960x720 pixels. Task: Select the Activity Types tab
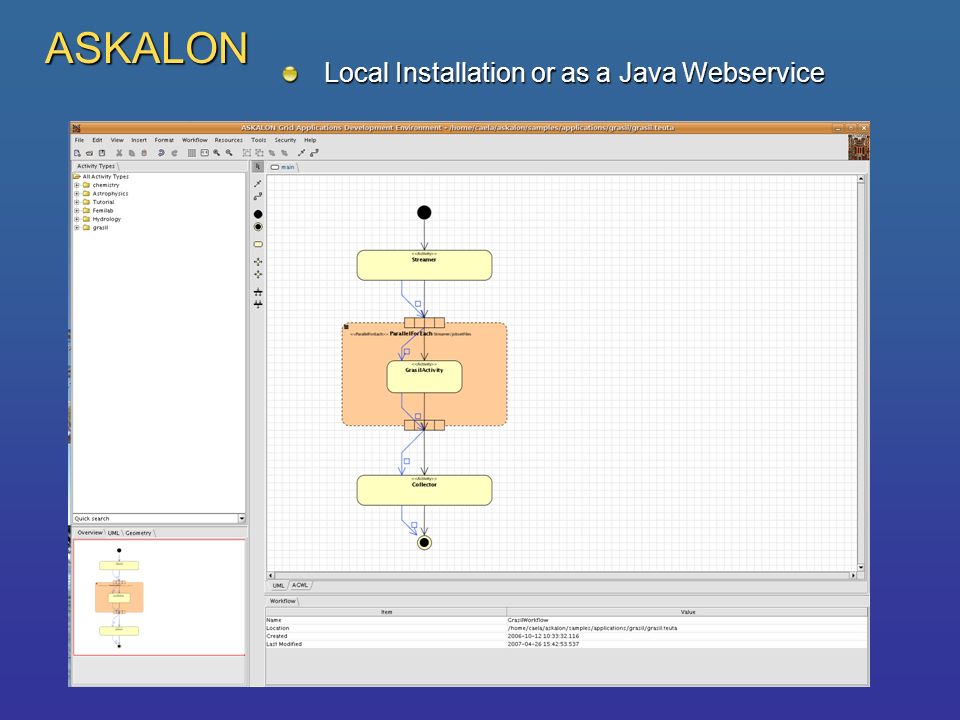point(96,166)
